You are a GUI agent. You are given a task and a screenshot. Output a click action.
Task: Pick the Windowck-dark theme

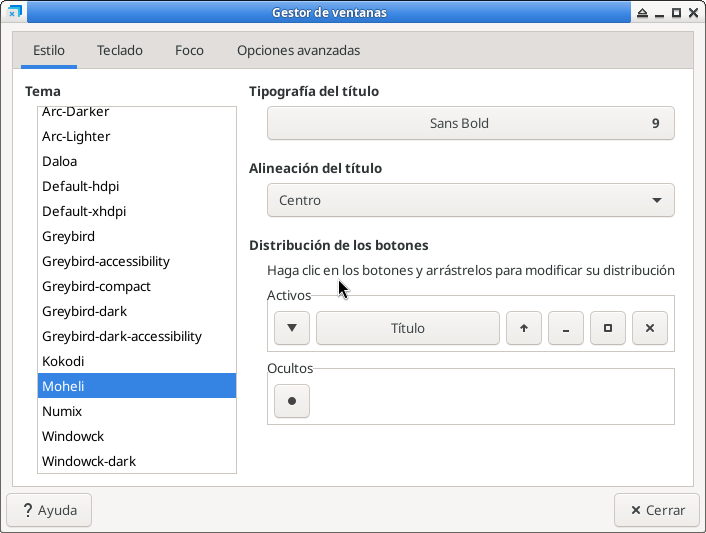89,461
